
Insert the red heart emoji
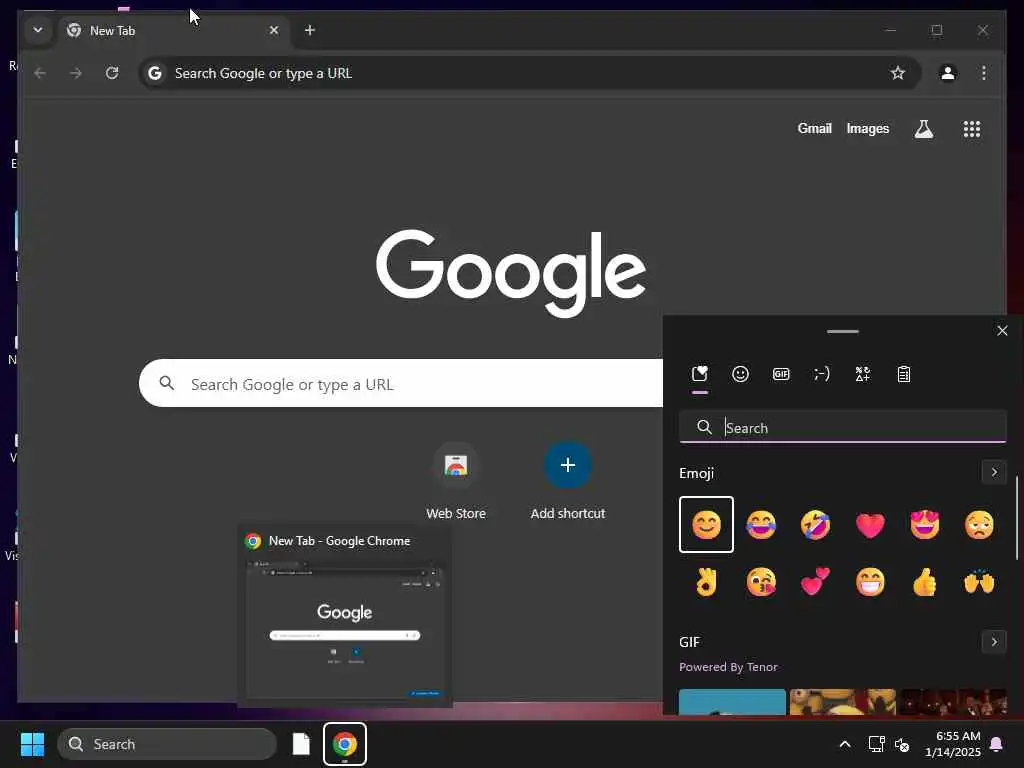tap(870, 524)
